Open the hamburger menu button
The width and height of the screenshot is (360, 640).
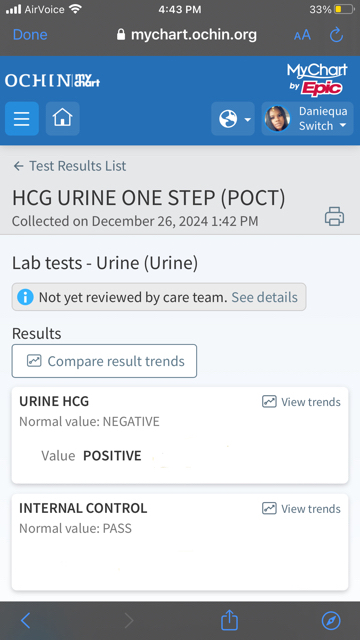click(x=22, y=118)
